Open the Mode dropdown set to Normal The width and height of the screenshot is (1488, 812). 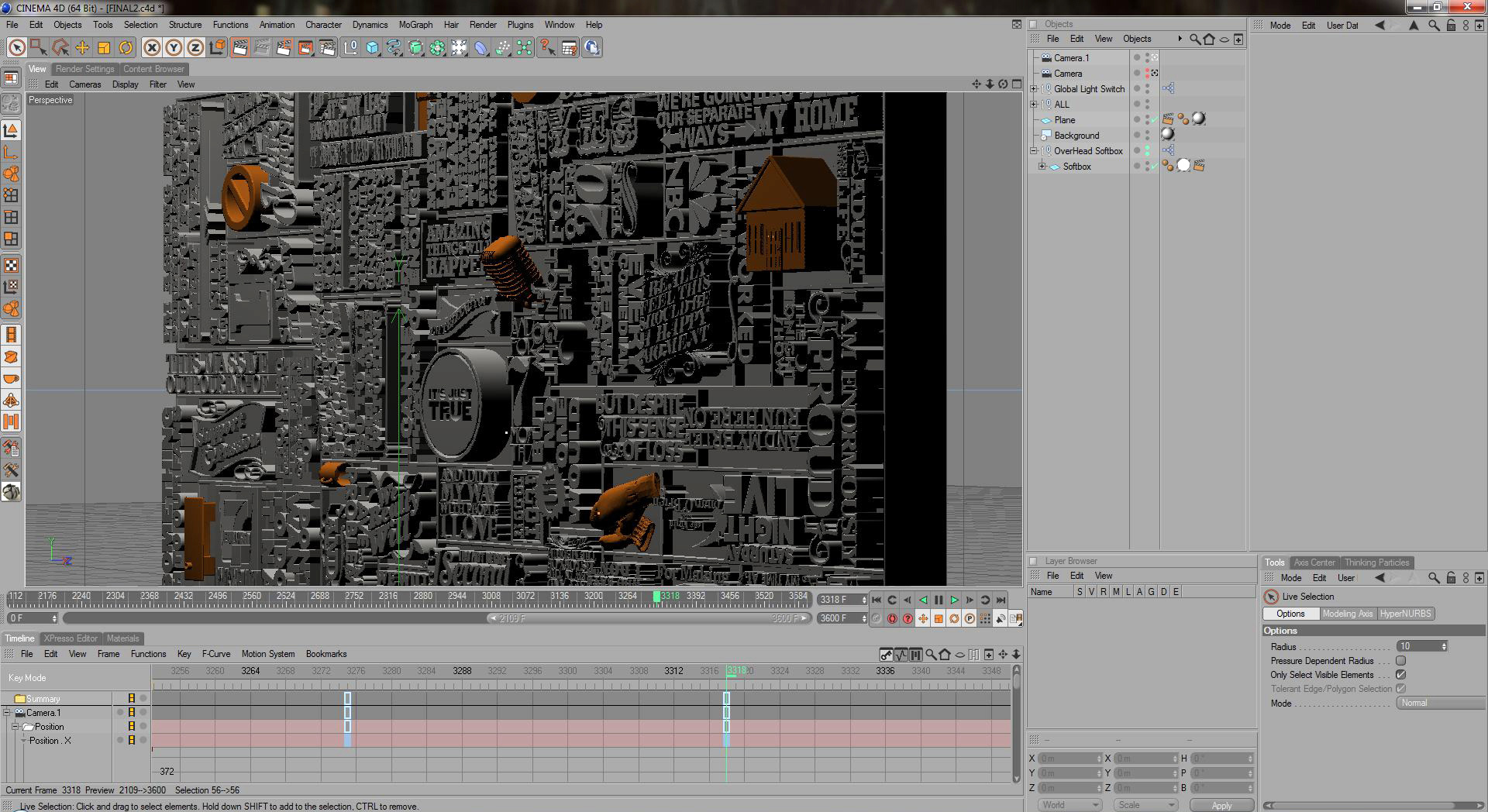1441,703
